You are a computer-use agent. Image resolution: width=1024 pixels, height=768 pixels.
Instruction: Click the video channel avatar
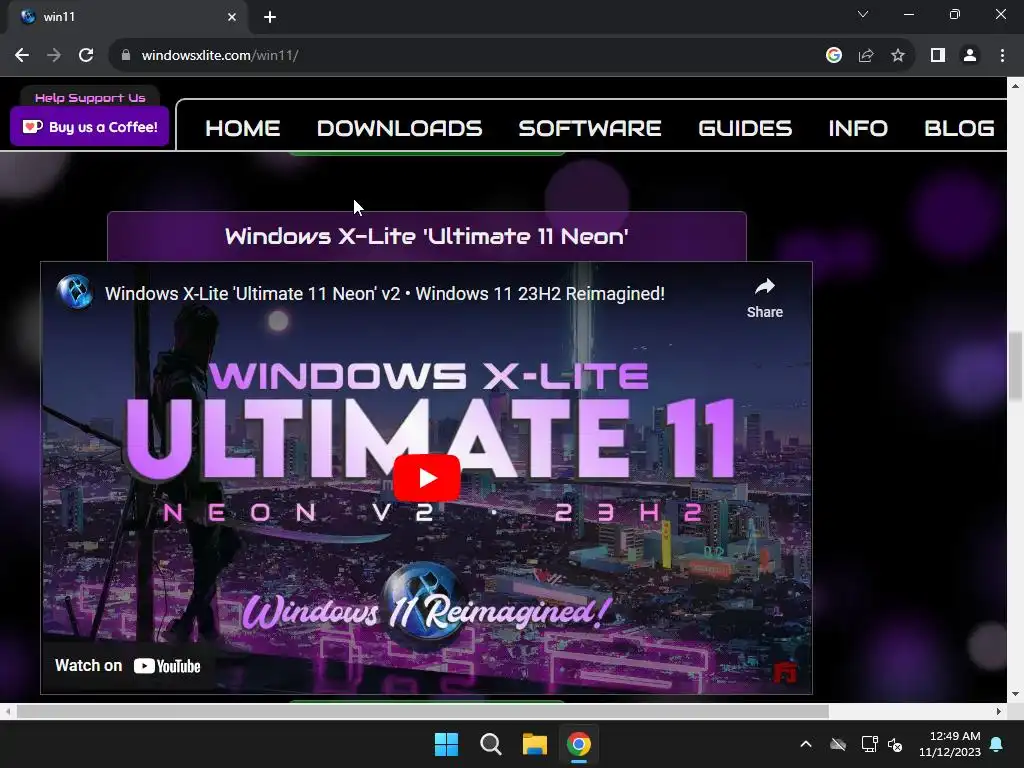click(x=75, y=292)
